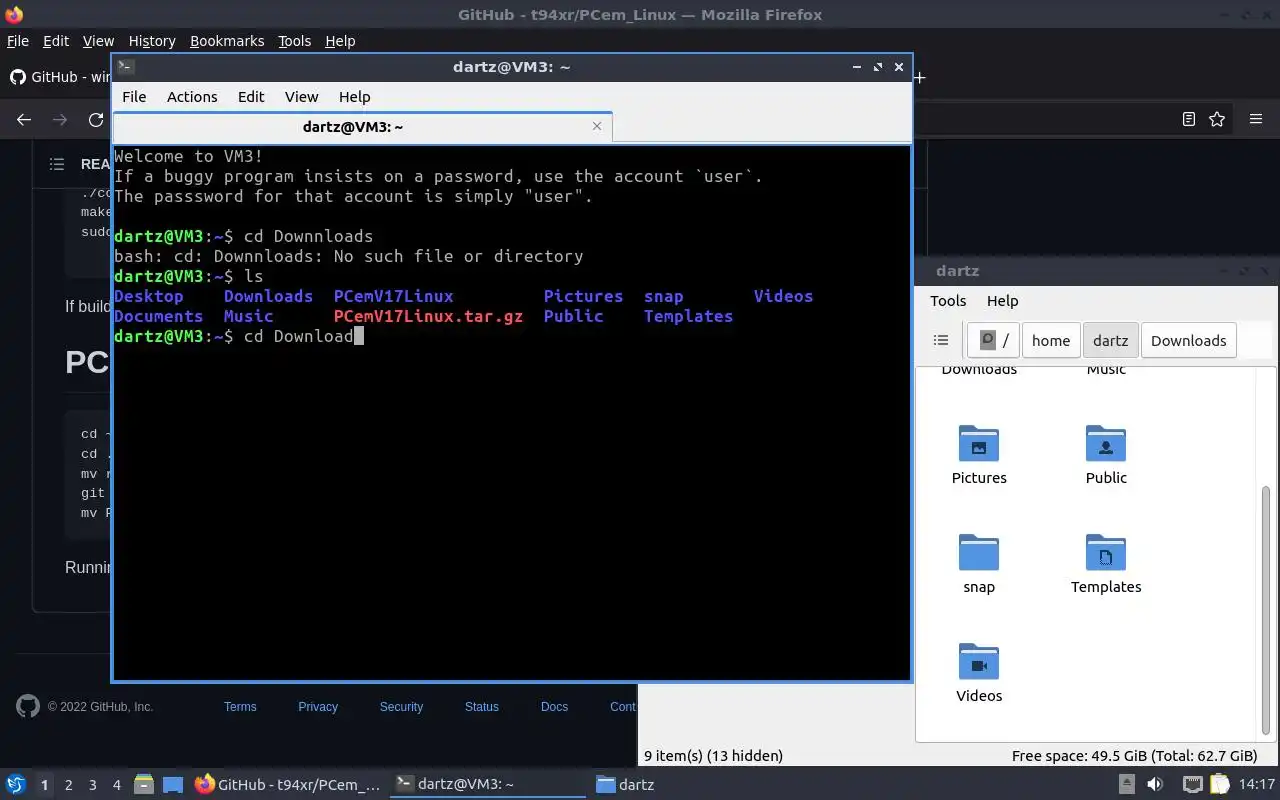Image resolution: width=1280 pixels, height=800 pixels.
Task: Open the terminal Actions menu
Action: (x=192, y=97)
